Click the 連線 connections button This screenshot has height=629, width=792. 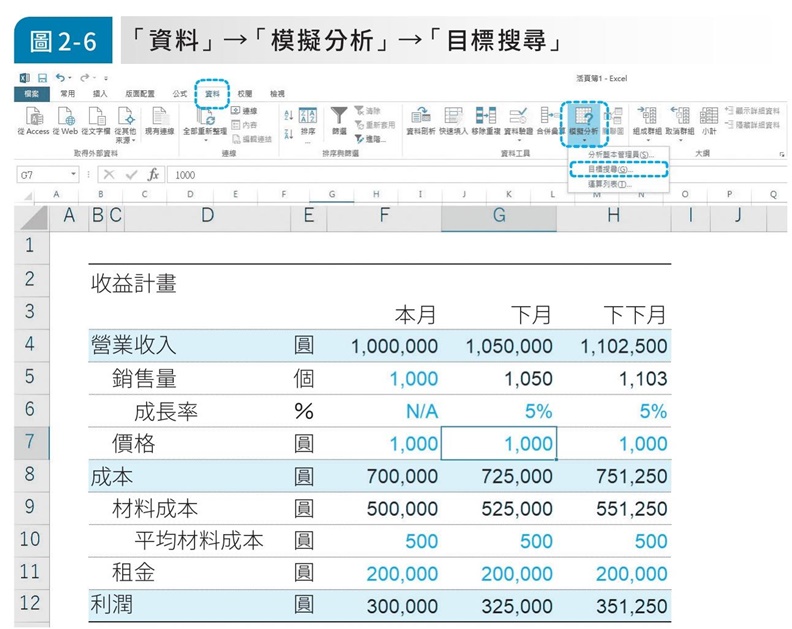(x=244, y=111)
